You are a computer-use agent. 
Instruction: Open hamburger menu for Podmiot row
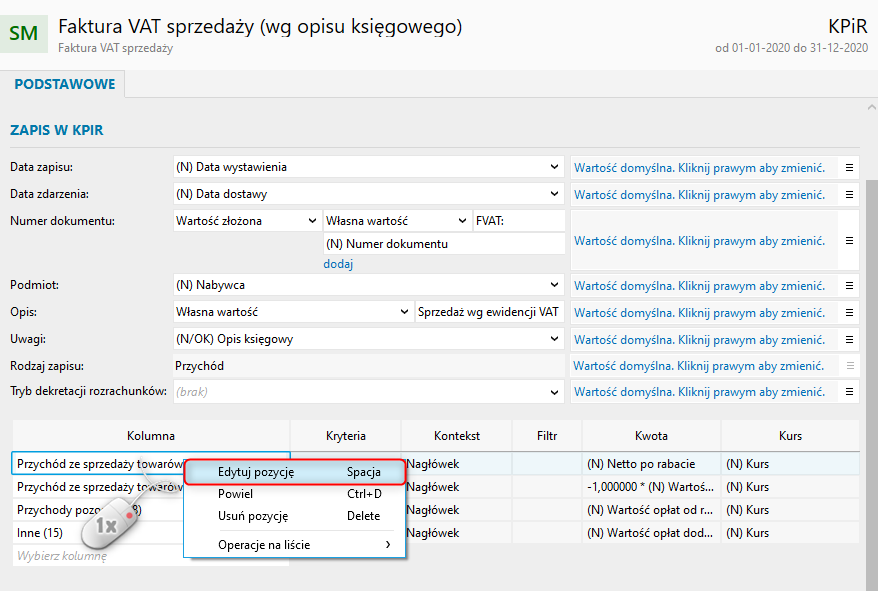click(x=849, y=285)
